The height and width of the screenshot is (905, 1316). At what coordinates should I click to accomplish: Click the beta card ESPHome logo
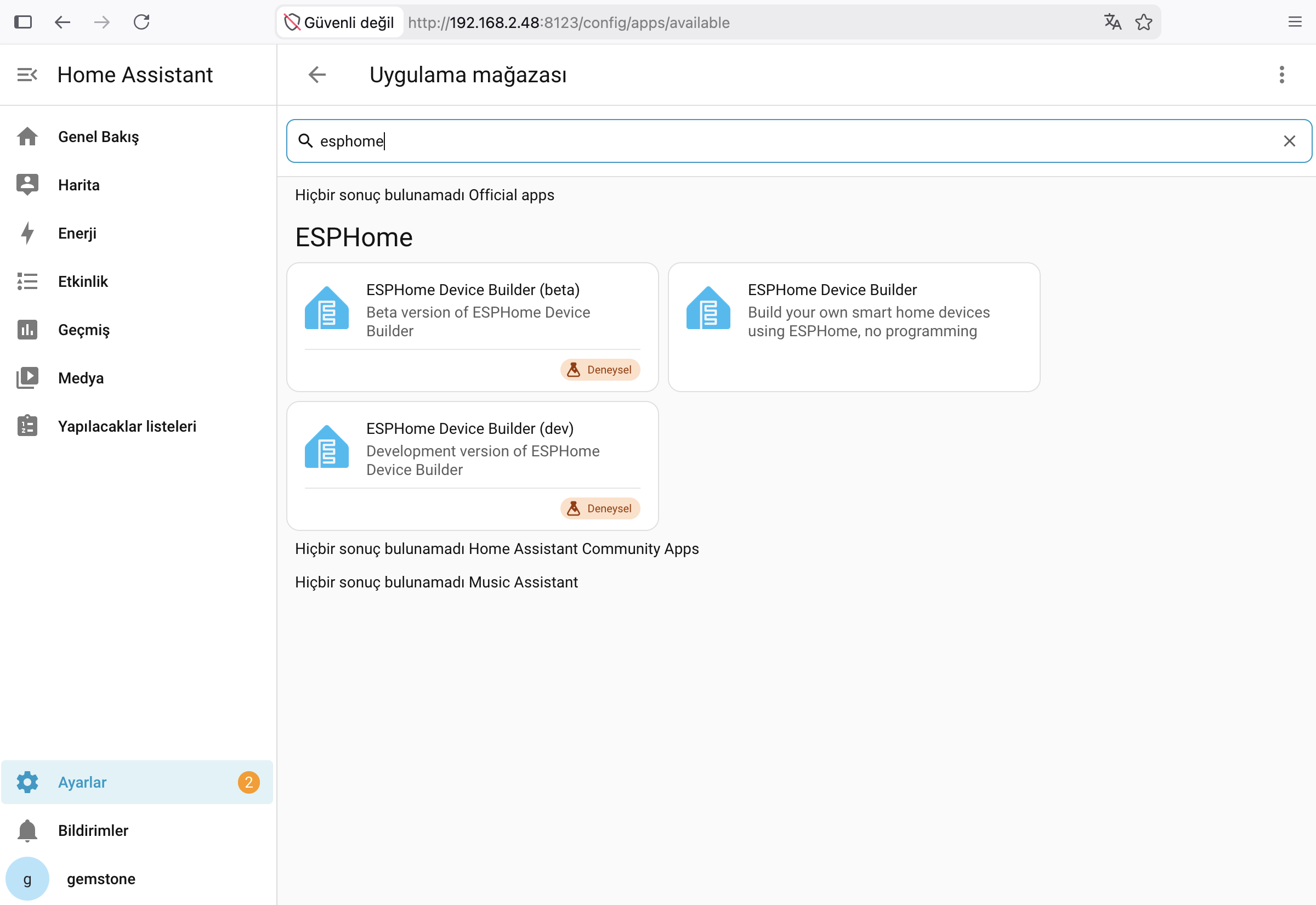click(326, 308)
